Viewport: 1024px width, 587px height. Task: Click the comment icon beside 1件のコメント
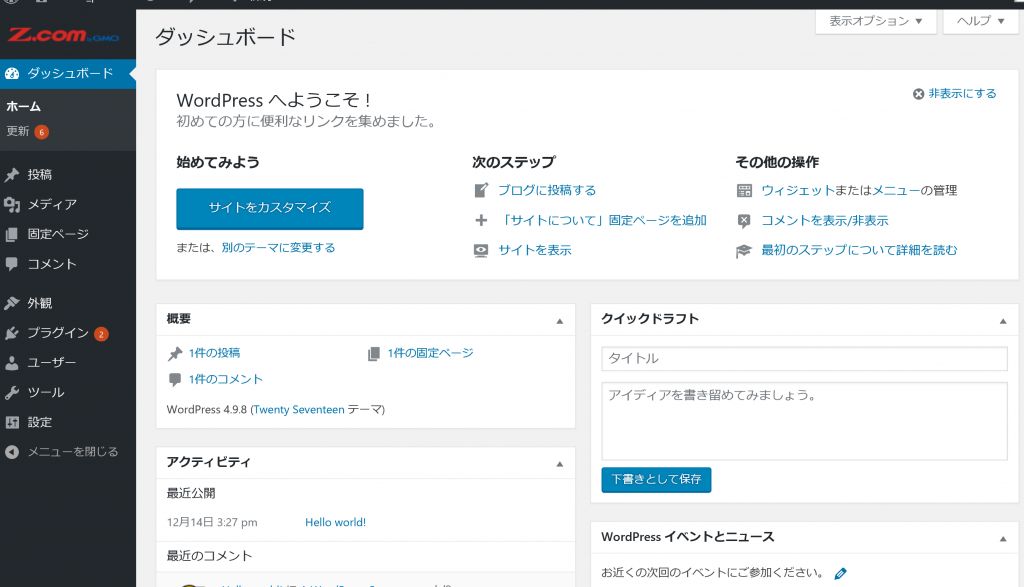(x=175, y=379)
